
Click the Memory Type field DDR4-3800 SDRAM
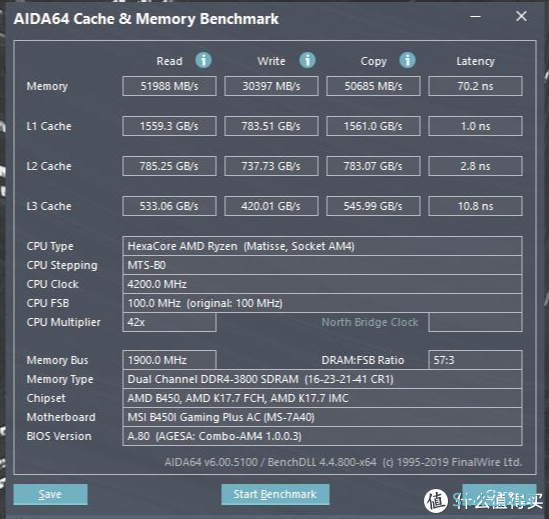322,379
